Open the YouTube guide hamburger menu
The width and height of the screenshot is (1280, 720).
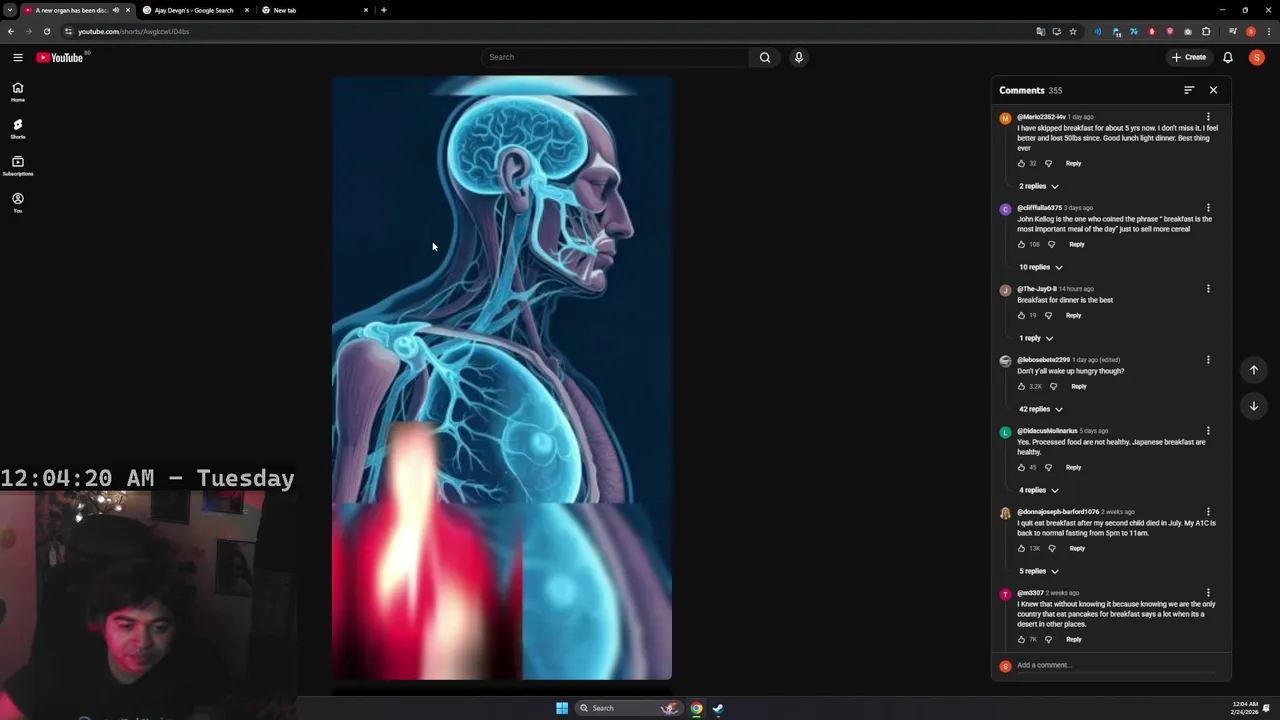tap(17, 57)
